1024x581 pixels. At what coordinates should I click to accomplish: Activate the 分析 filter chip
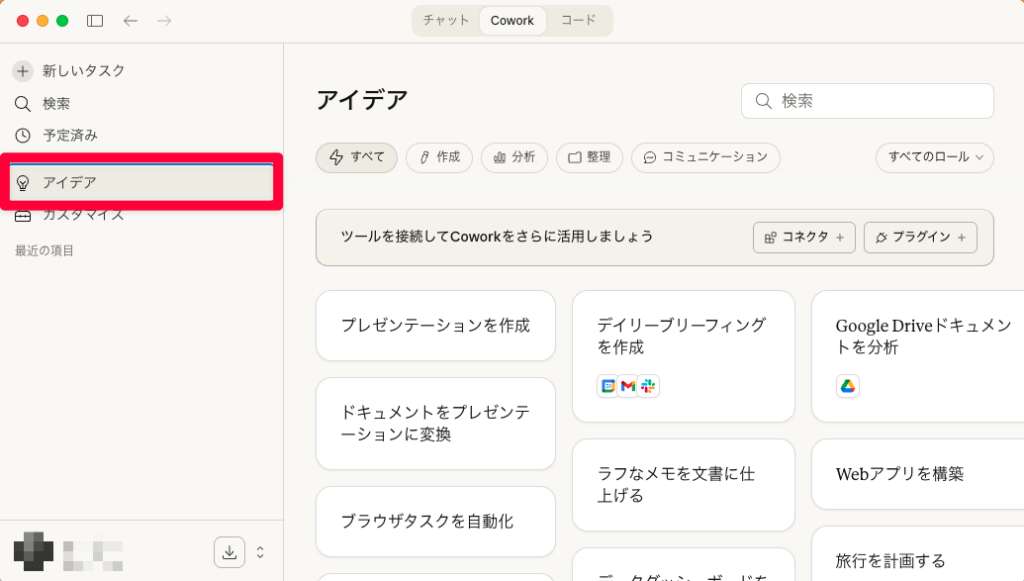514,157
